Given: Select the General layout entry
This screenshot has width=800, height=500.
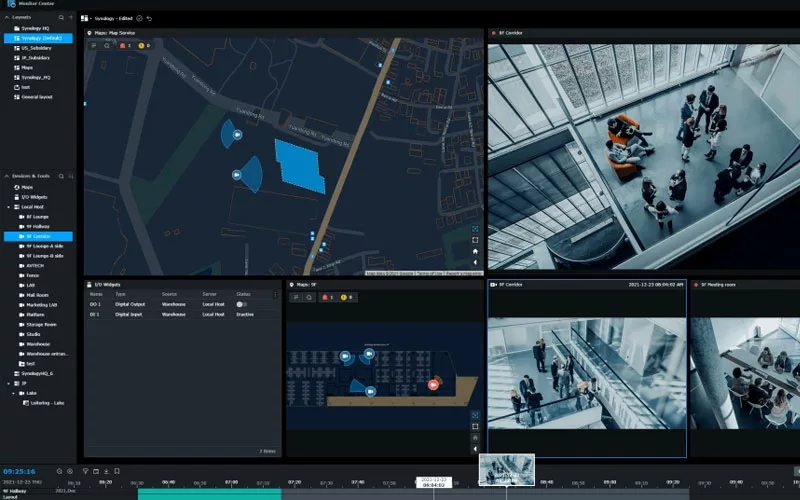Looking at the screenshot, I should [38, 95].
